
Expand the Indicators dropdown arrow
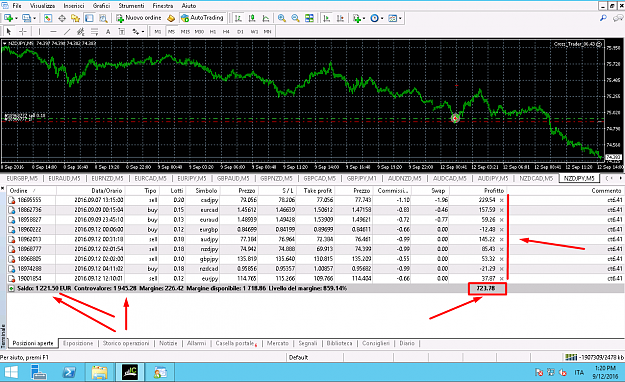point(364,18)
